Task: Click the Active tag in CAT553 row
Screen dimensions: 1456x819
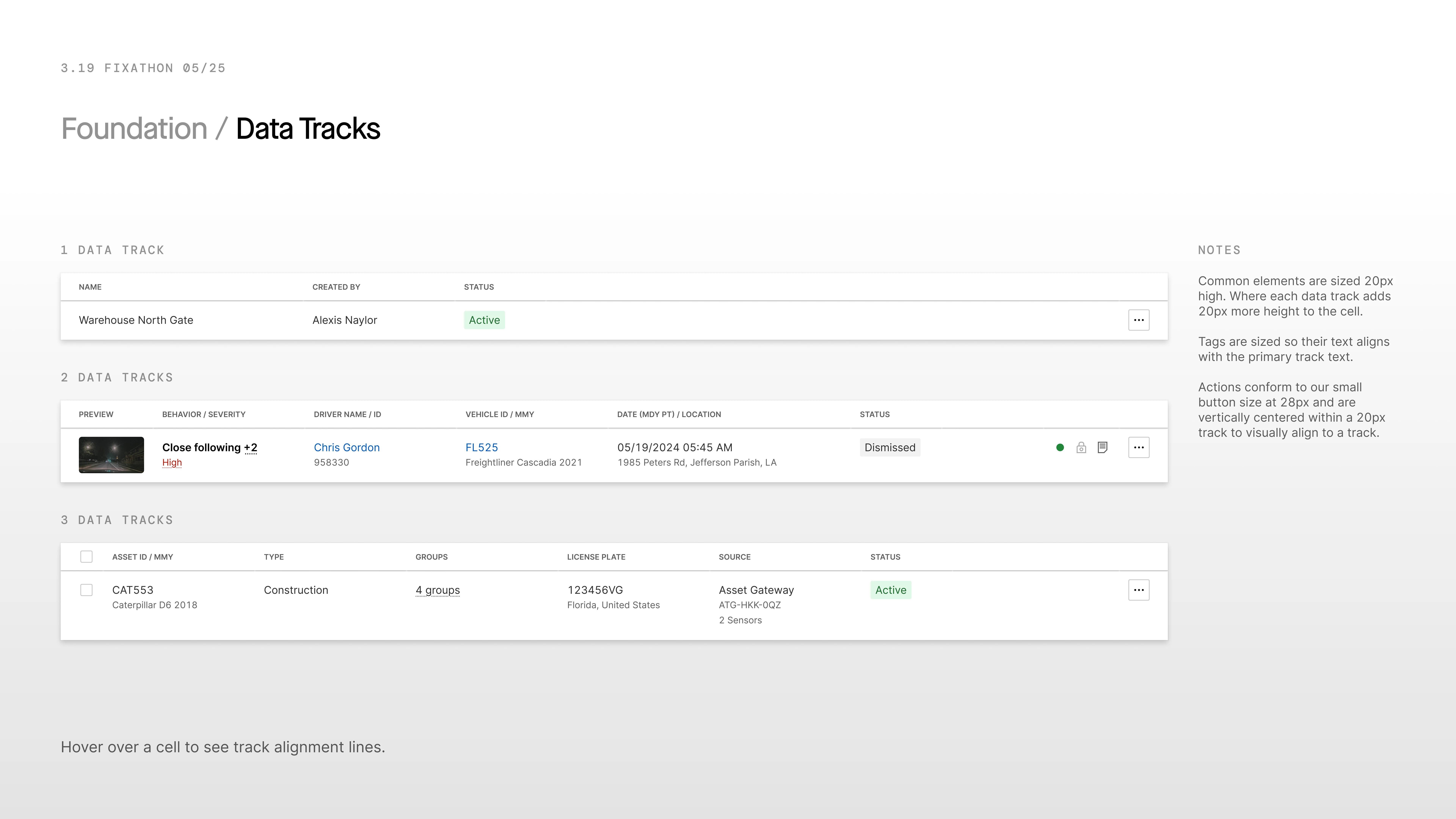Action: pyautogui.click(x=891, y=590)
